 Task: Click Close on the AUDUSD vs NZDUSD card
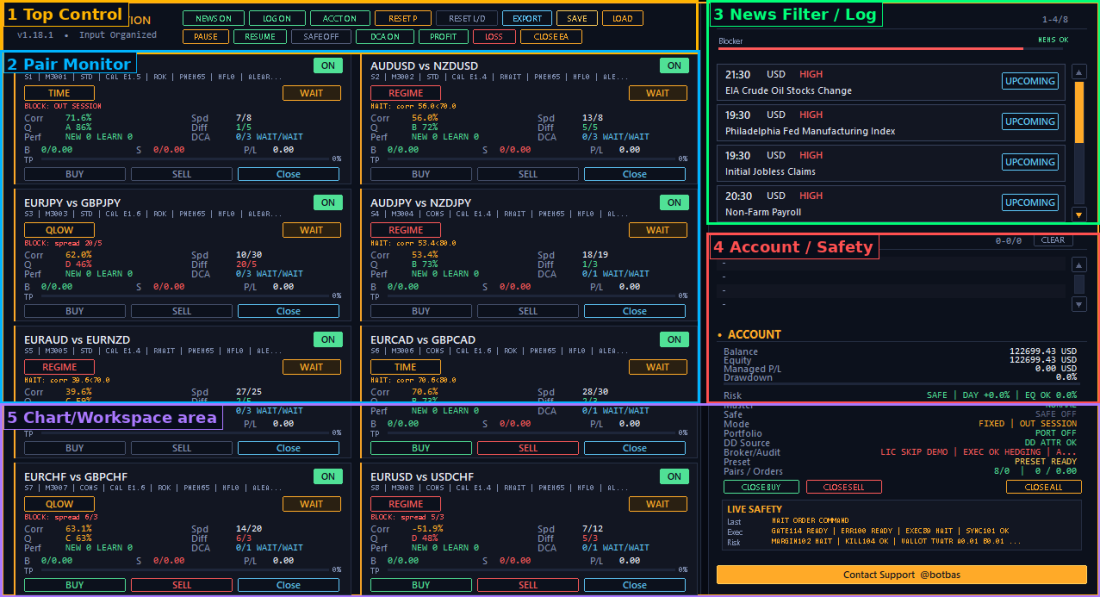(x=635, y=174)
